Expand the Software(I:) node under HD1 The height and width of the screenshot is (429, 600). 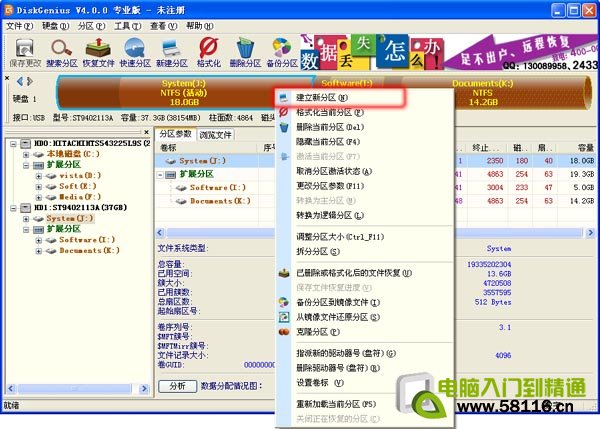[38, 240]
